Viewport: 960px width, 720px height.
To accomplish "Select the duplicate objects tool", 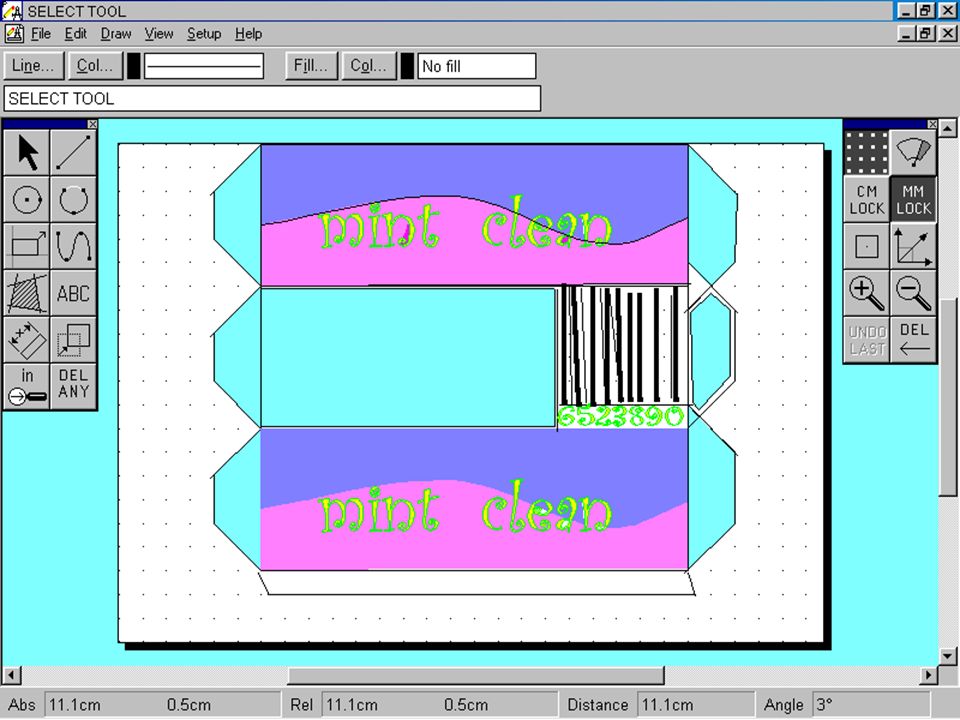I will tap(73, 339).
